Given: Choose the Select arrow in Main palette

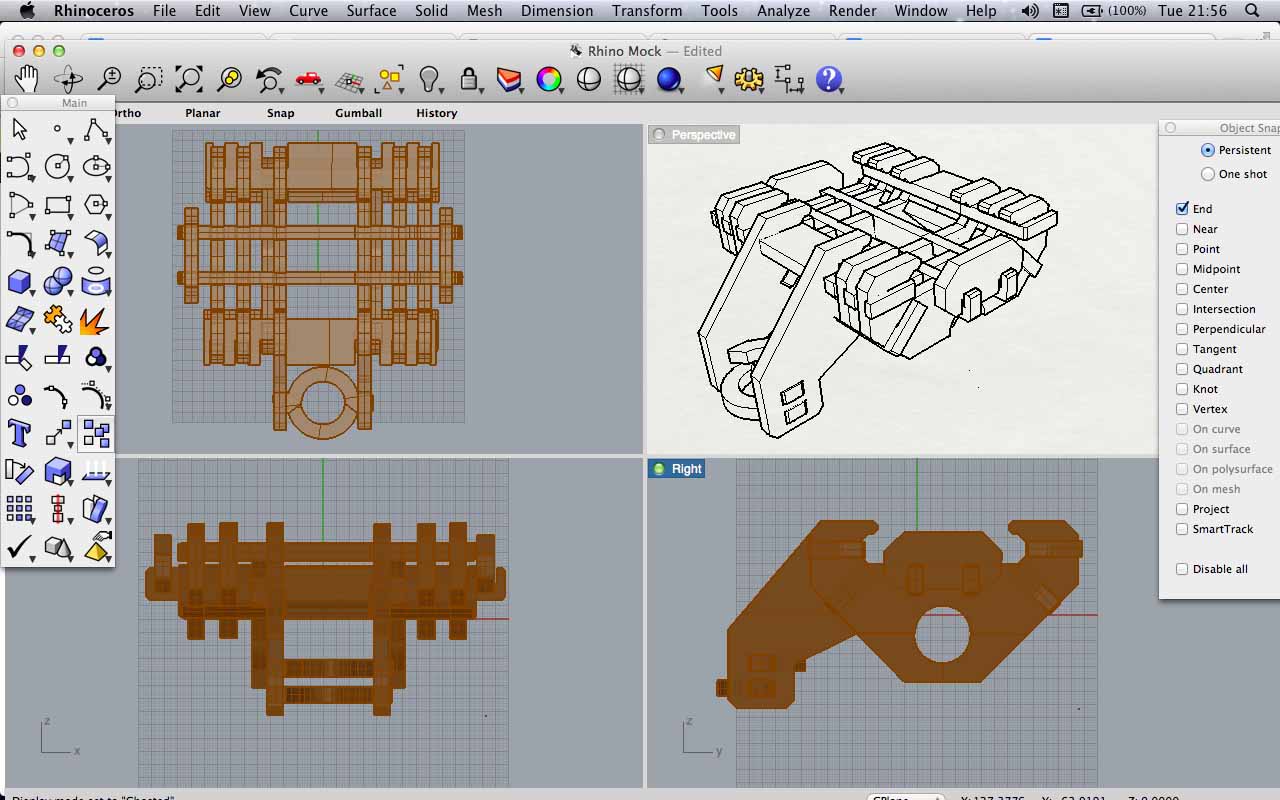Looking at the screenshot, I should click(x=19, y=129).
